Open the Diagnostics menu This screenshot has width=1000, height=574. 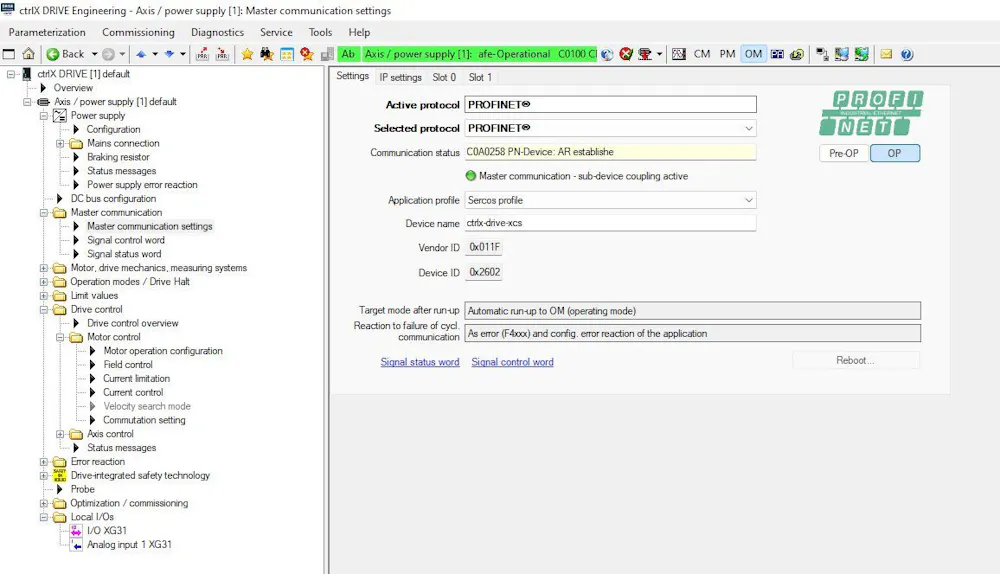217,32
